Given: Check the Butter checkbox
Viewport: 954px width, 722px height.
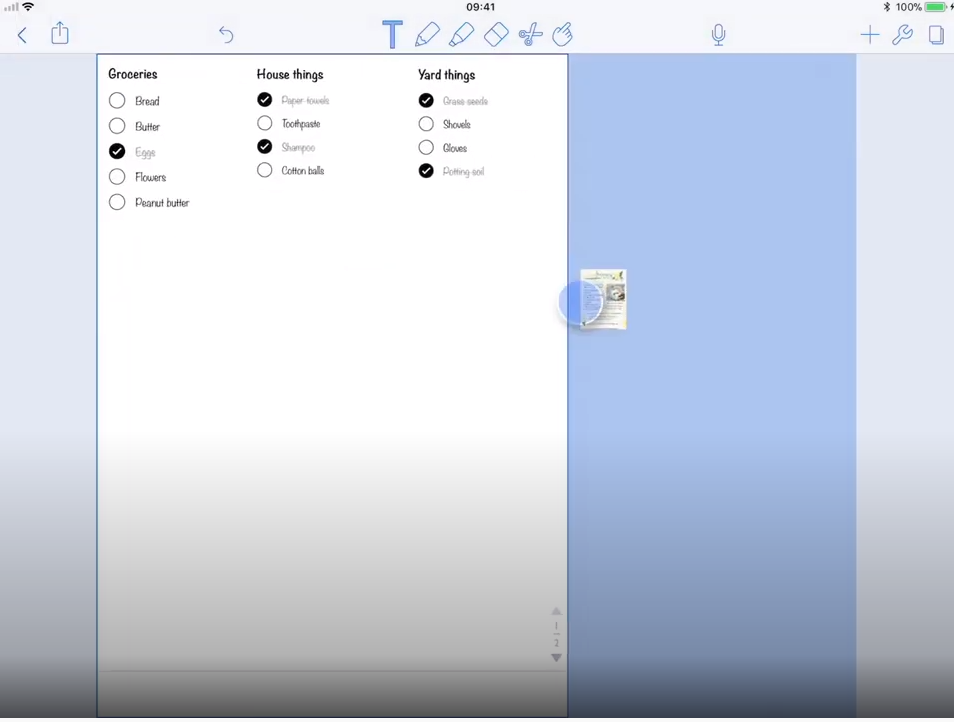Looking at the screenshot, I should (117, 126).
